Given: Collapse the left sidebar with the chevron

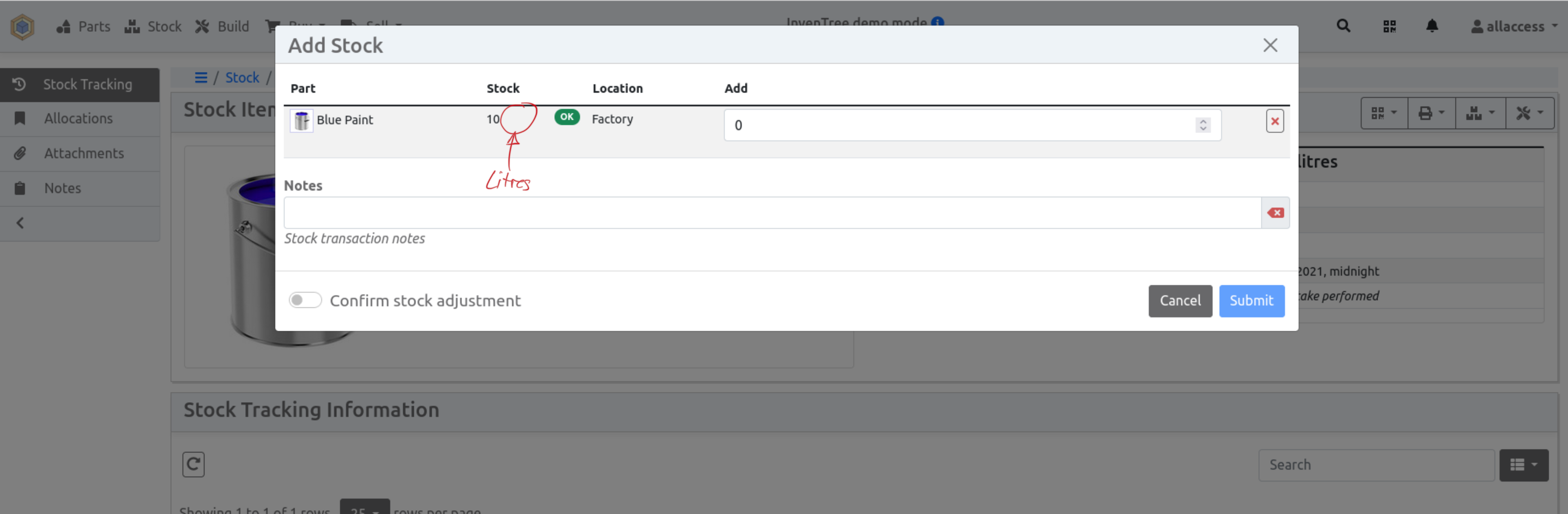Looking at the screenshot, I should (x=20, y=222).
